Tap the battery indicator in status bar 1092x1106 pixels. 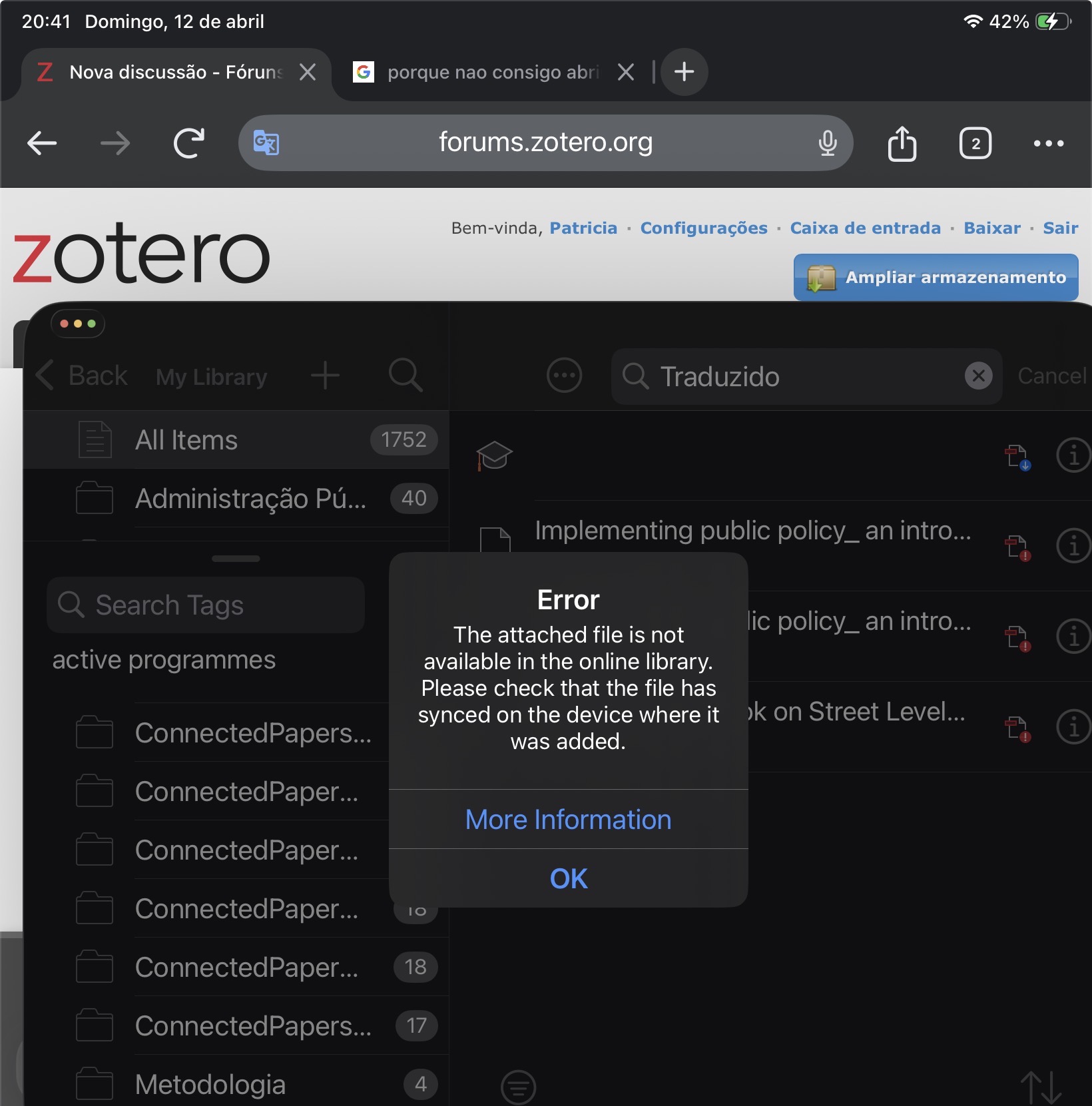point(1053,21)
